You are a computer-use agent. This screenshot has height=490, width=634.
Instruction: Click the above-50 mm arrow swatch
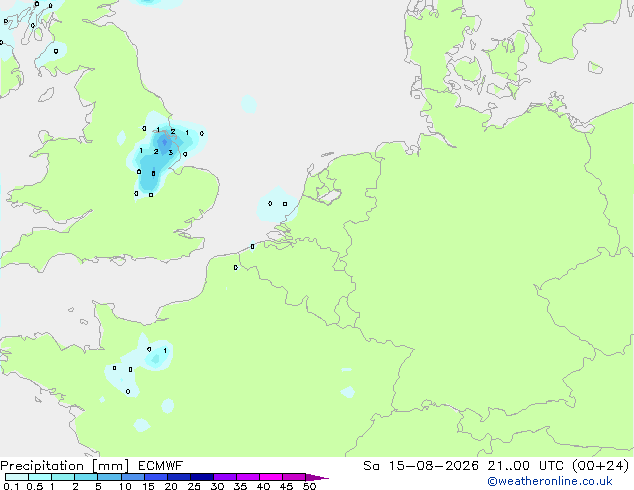point(316,477)
